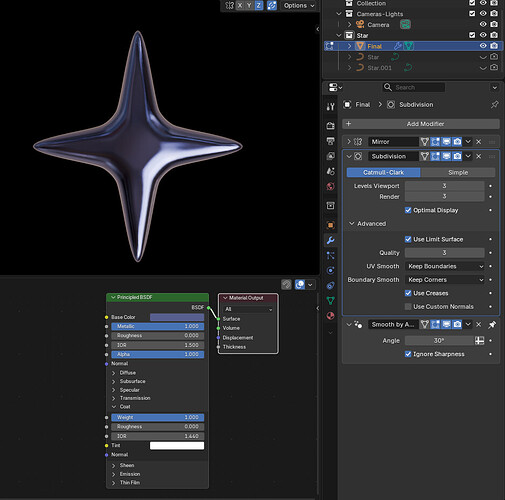505x500 pixels.
Task: Open the View Layer properties tab
Action: (x=330, y=156)
